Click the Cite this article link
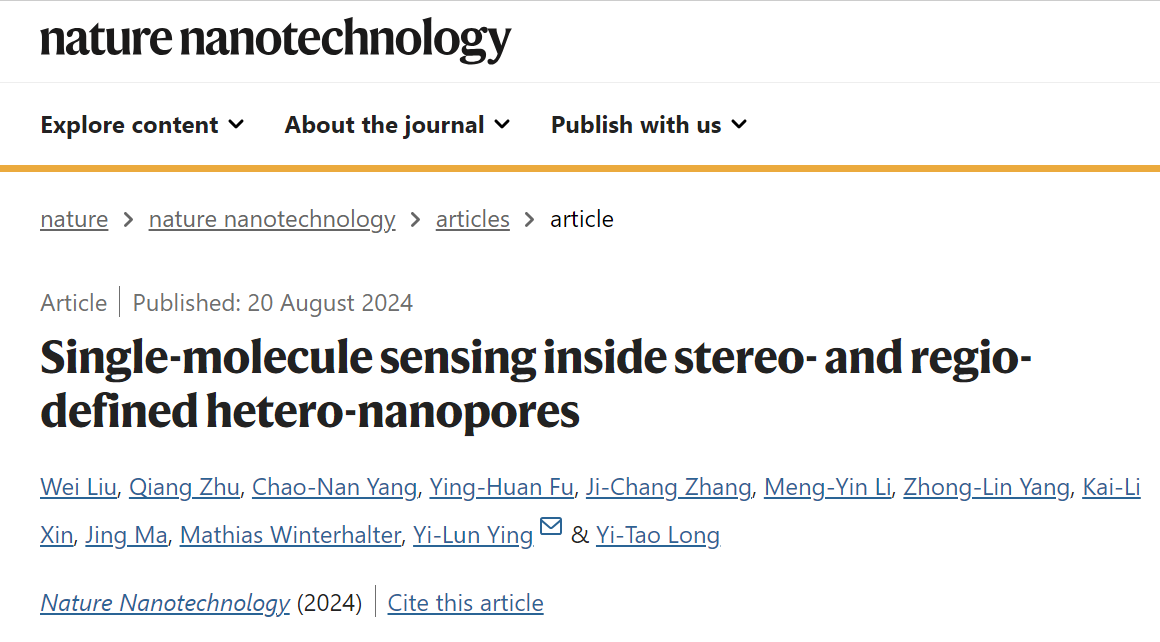Image resolution: width=1160 pixels, height=642 pixels. click(x=465, y=603)
